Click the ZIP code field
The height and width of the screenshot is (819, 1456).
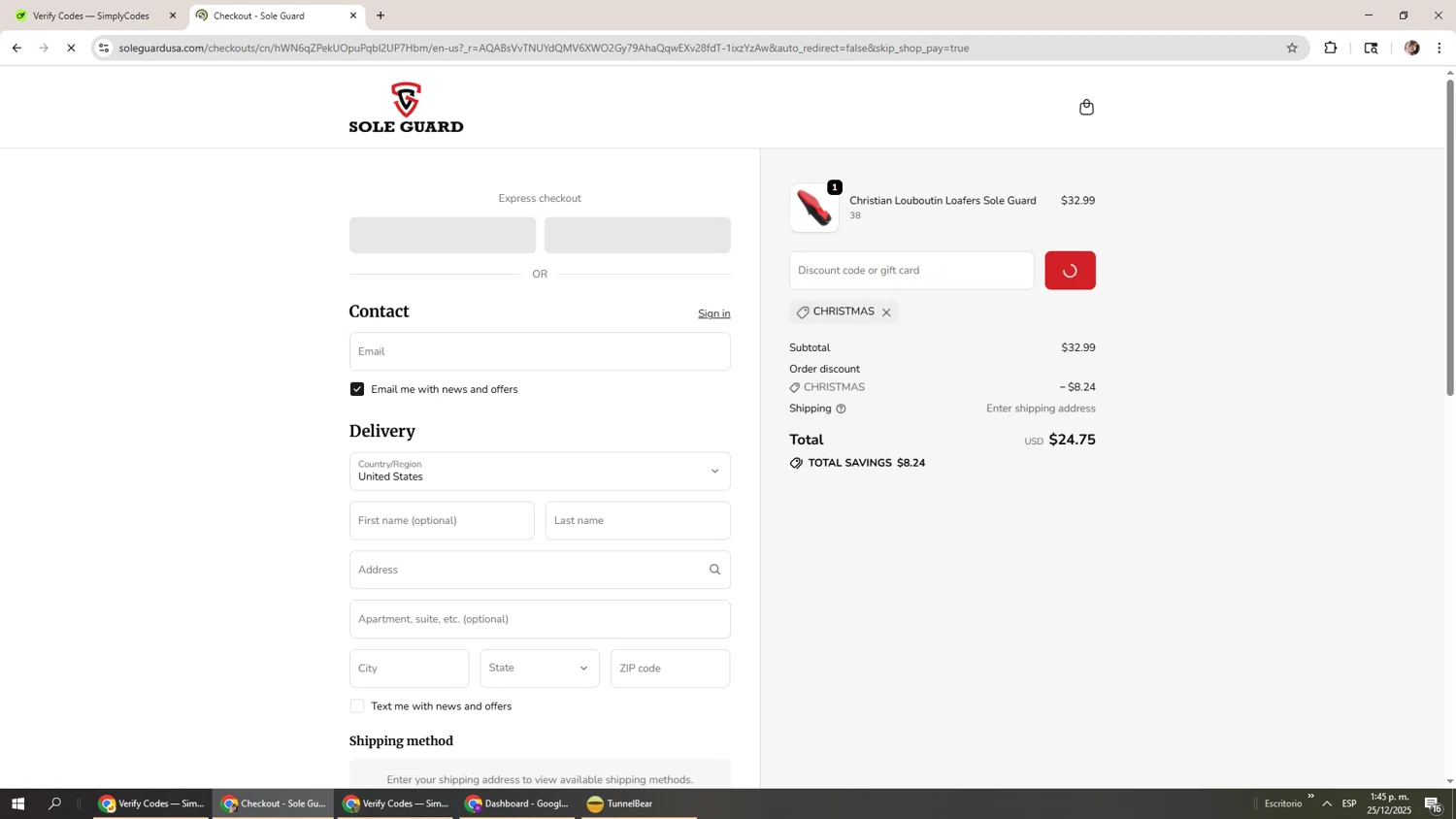[x=670, y=669]
